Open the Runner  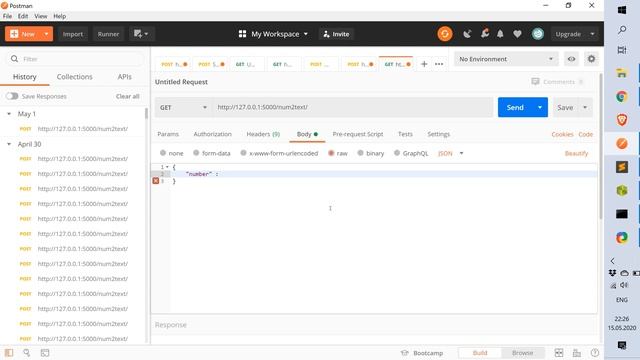coord(108,34)
